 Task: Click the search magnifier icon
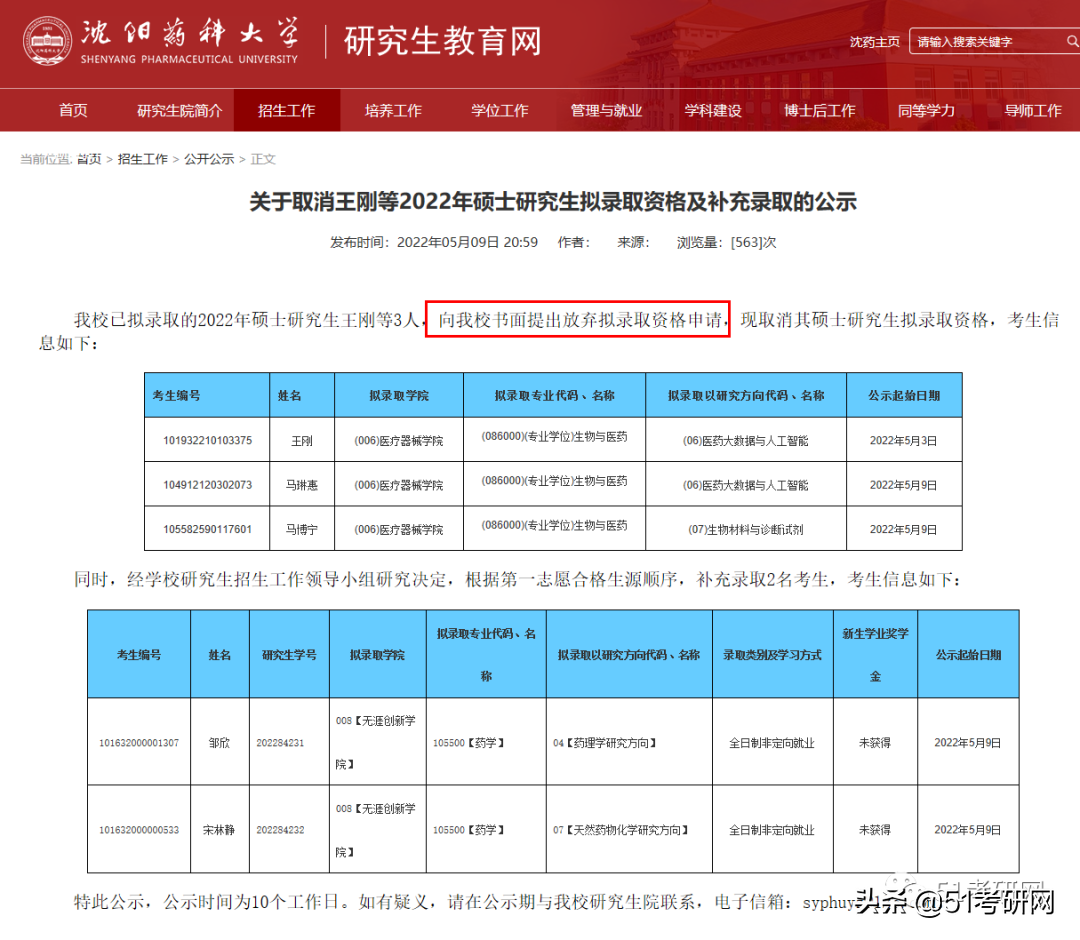point(1070,42)
